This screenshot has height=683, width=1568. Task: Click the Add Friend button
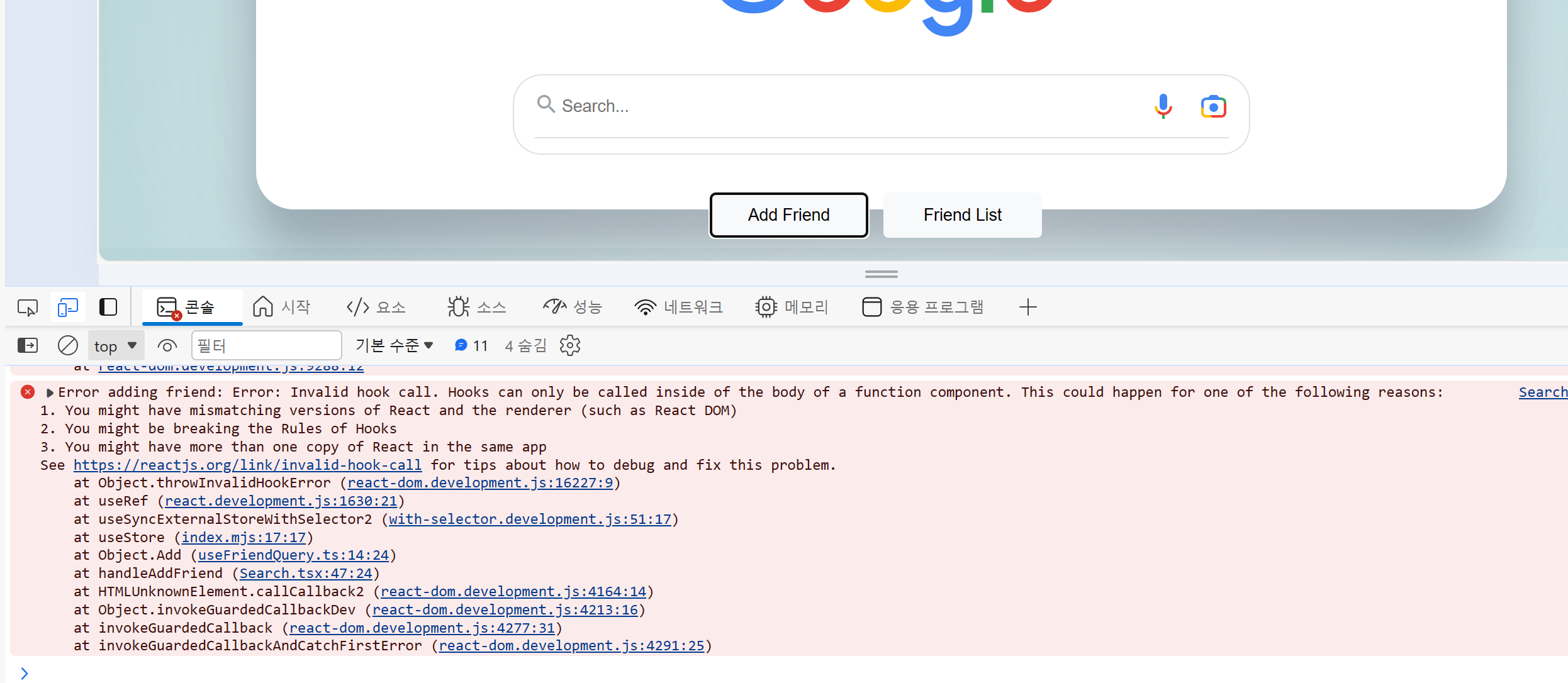pyautogui.click(x=788, y=215)
